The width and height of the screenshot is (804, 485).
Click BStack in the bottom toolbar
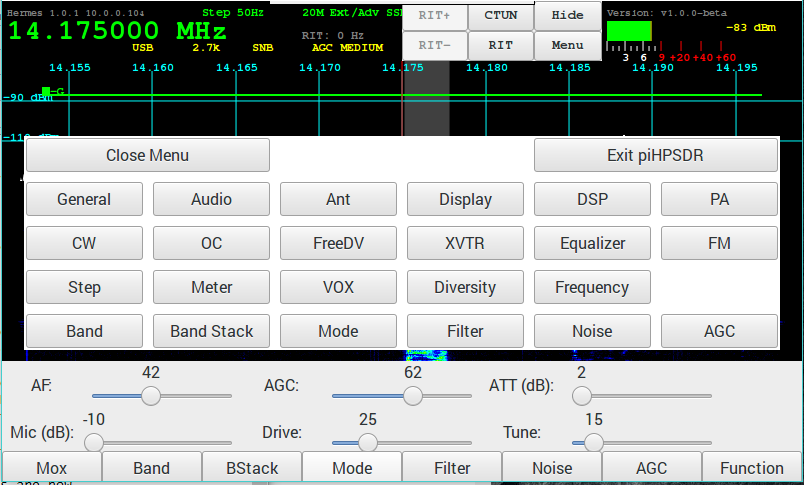click(252, 468)
